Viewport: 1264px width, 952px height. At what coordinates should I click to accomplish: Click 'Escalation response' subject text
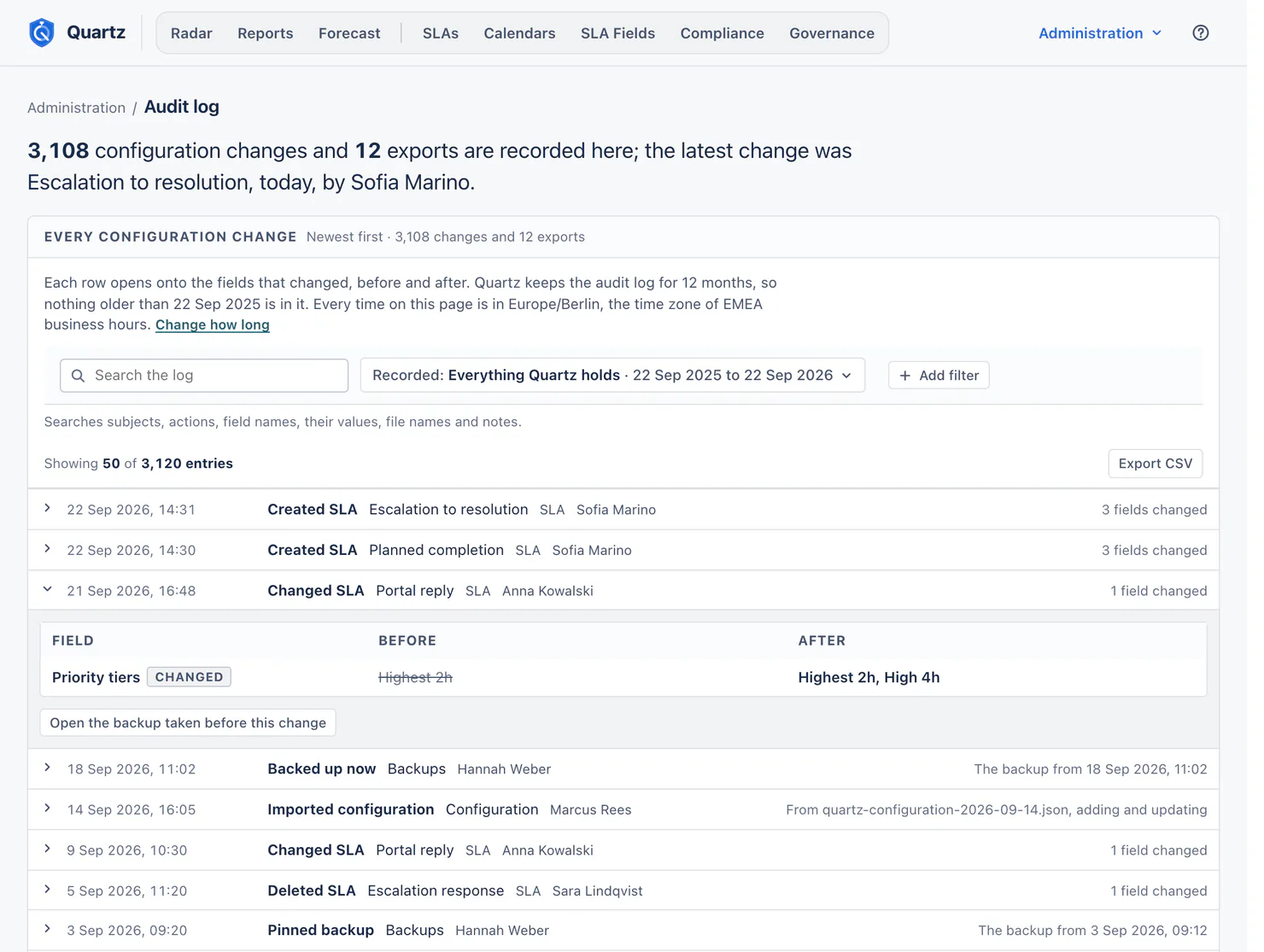(x=436, y=891)
